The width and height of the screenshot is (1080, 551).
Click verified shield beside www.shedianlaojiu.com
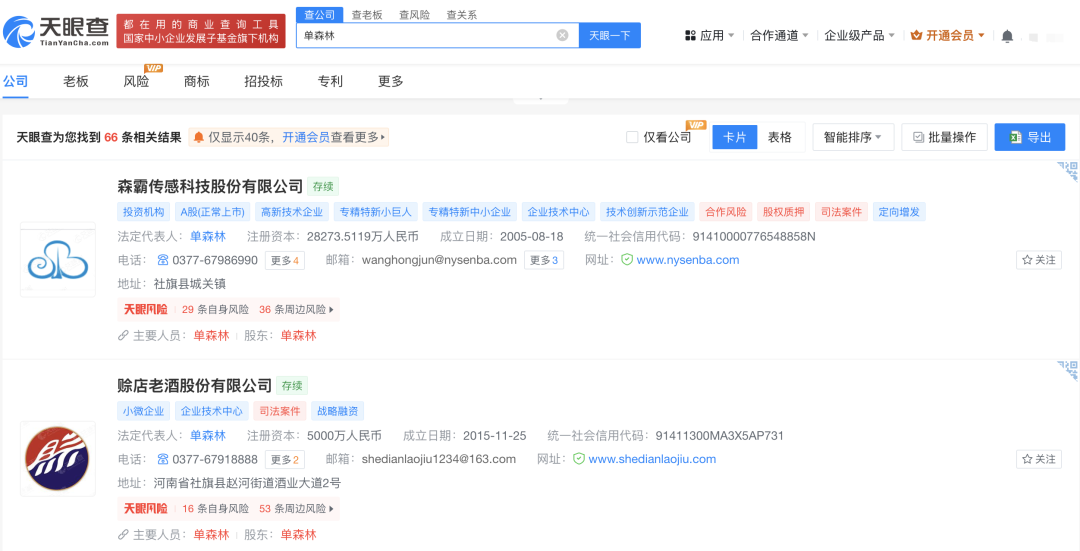[x=579, y=459]
